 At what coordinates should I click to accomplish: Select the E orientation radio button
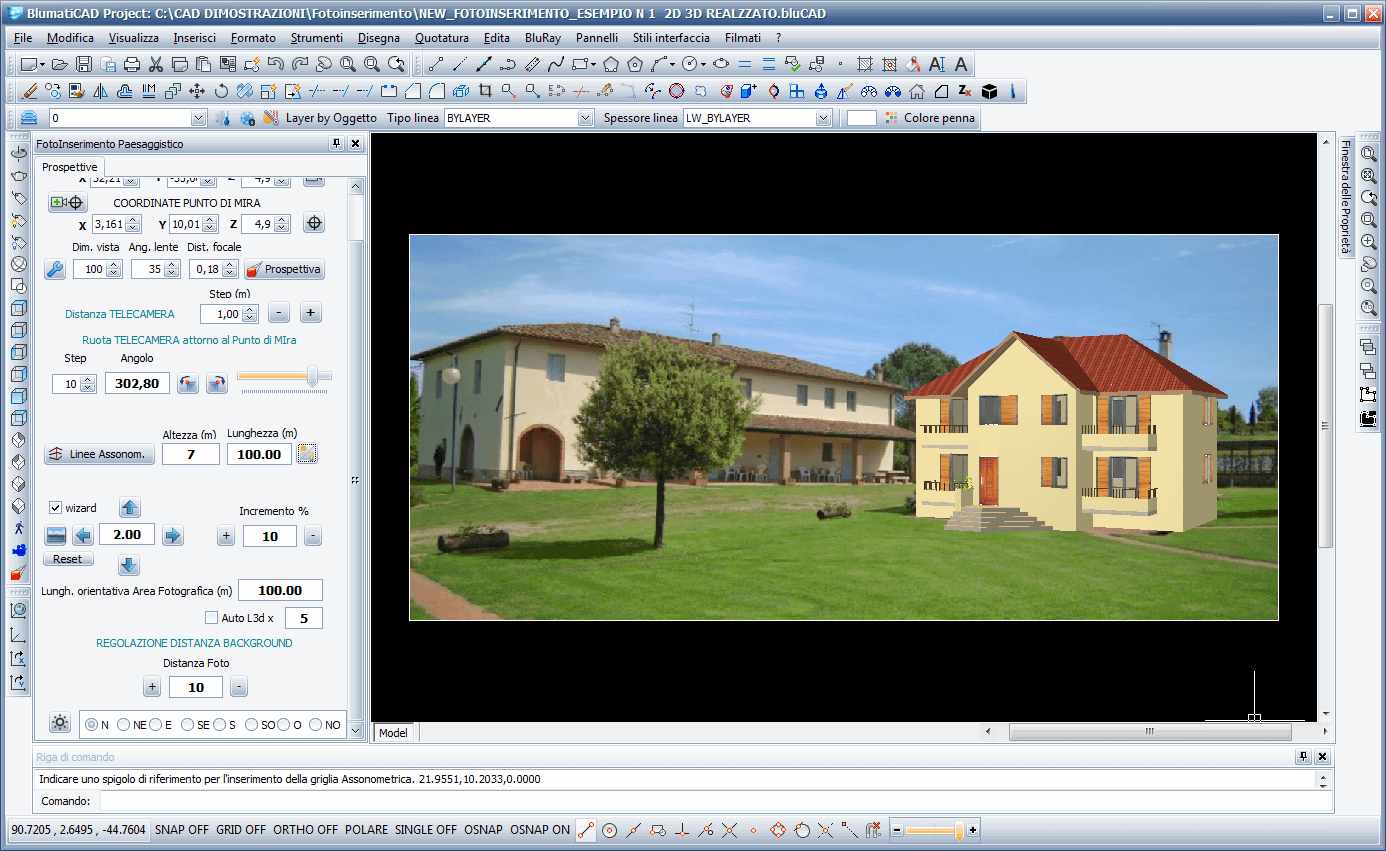click(x=156, y=725)
